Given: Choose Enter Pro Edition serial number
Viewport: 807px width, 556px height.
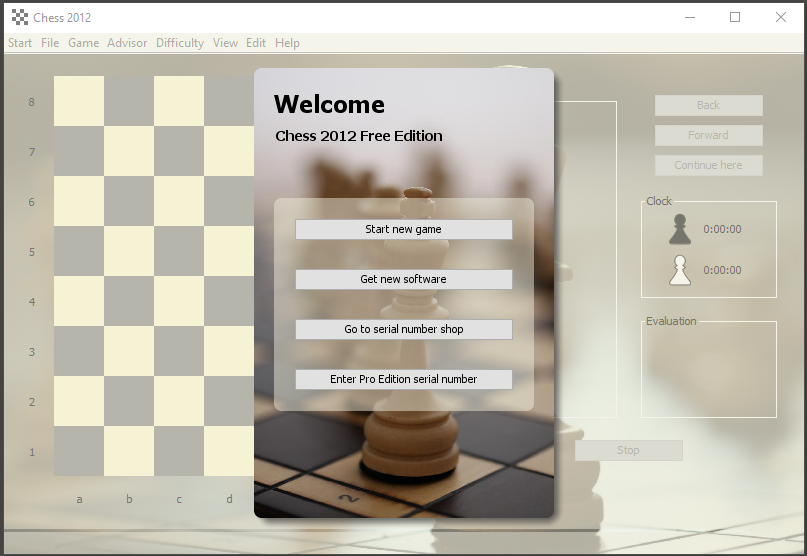Looking at the screenshot, I should (x=403, y=379).
